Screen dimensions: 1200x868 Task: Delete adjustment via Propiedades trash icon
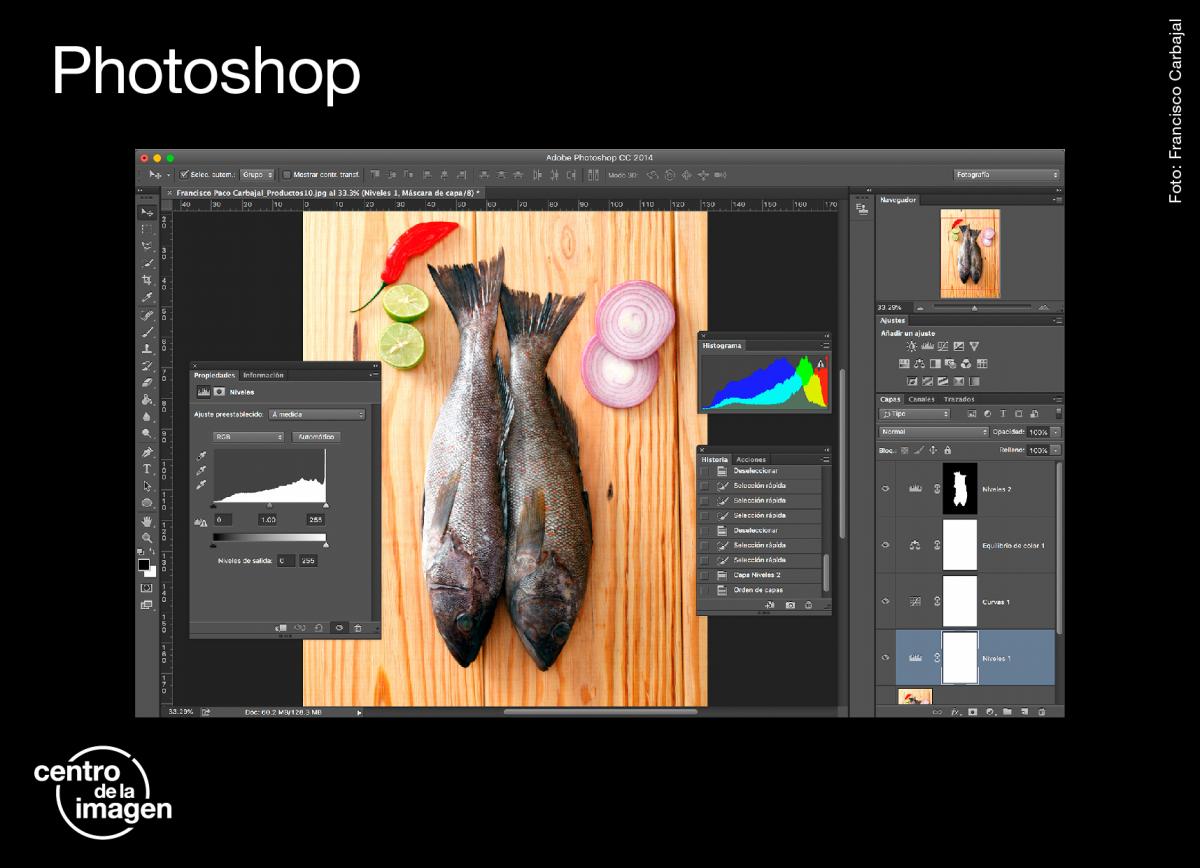pyautogui.click(x=357, y=628)
